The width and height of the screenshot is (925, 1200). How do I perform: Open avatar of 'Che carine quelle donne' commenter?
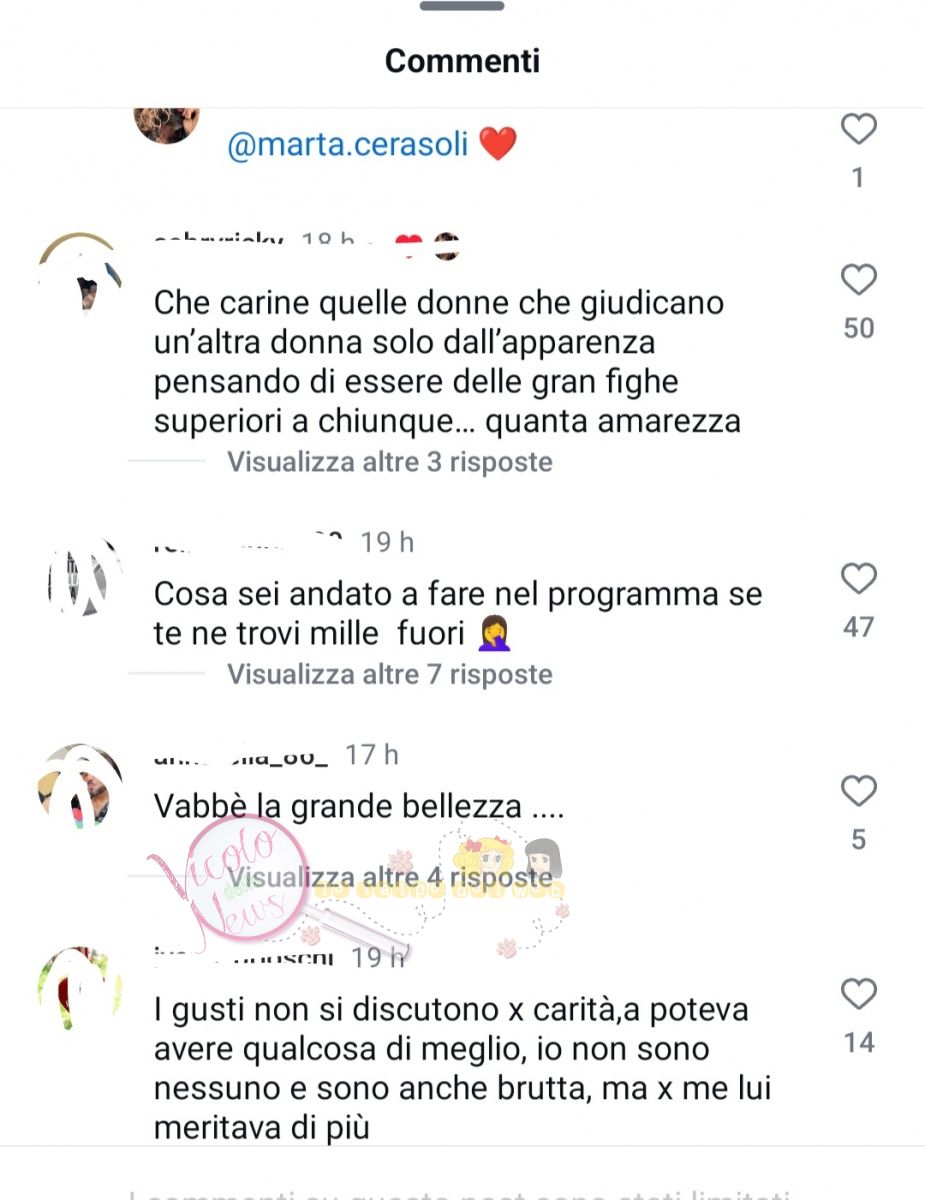coord(80,274)
